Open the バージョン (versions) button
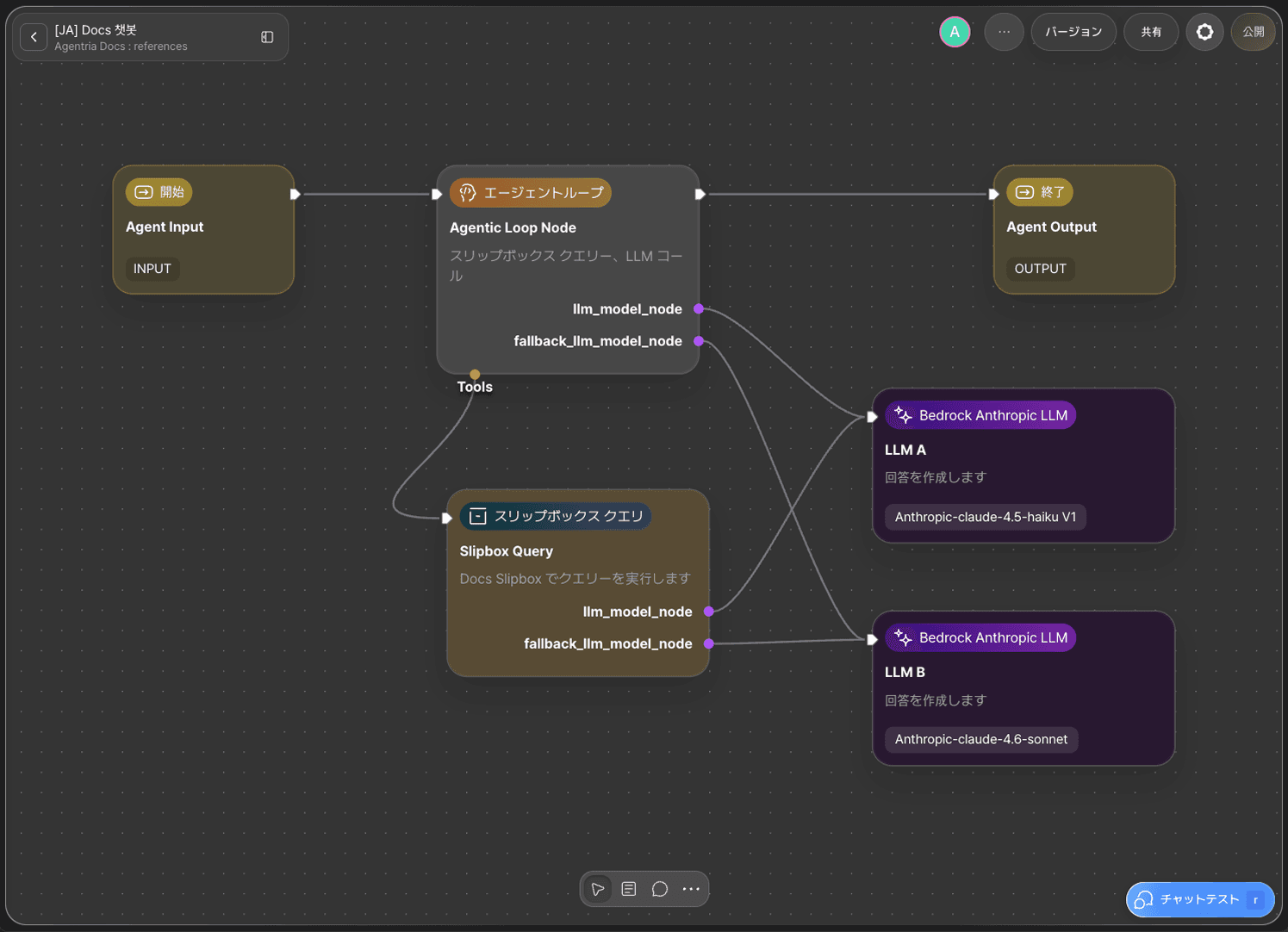Image resolution: width=1288 pixels, height=932 pixels. pyautogui.click(x=1073, y=32)
